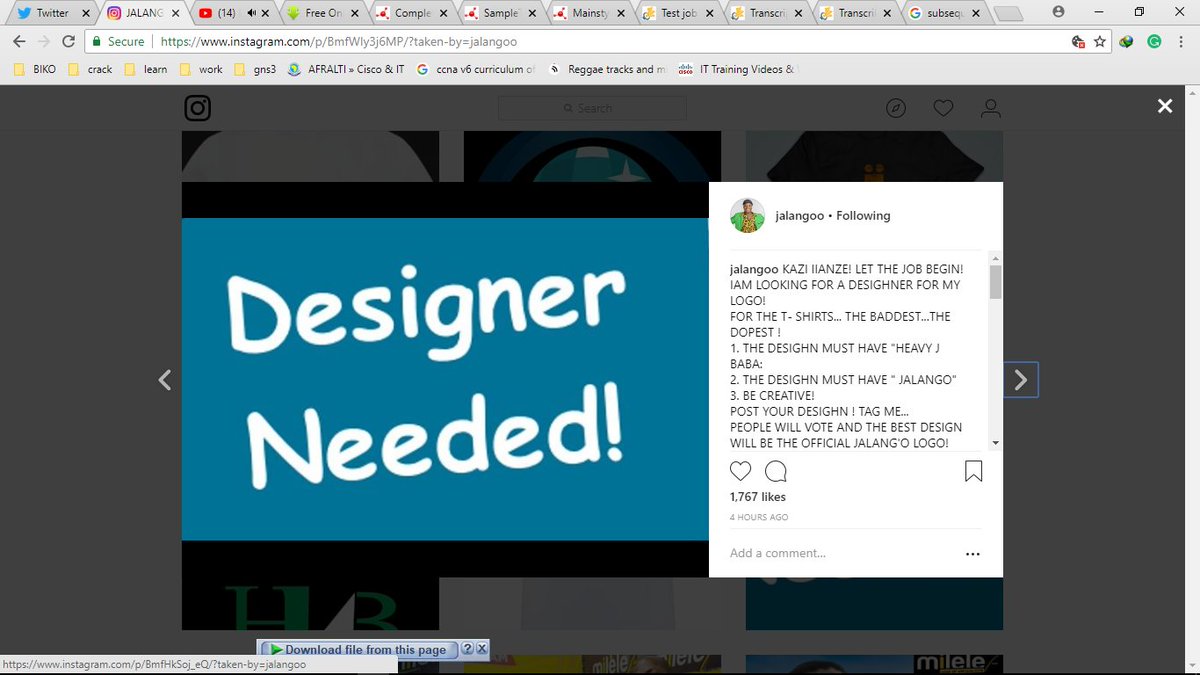
Task: Close the download bar X icon
Action: click(481, 649)
